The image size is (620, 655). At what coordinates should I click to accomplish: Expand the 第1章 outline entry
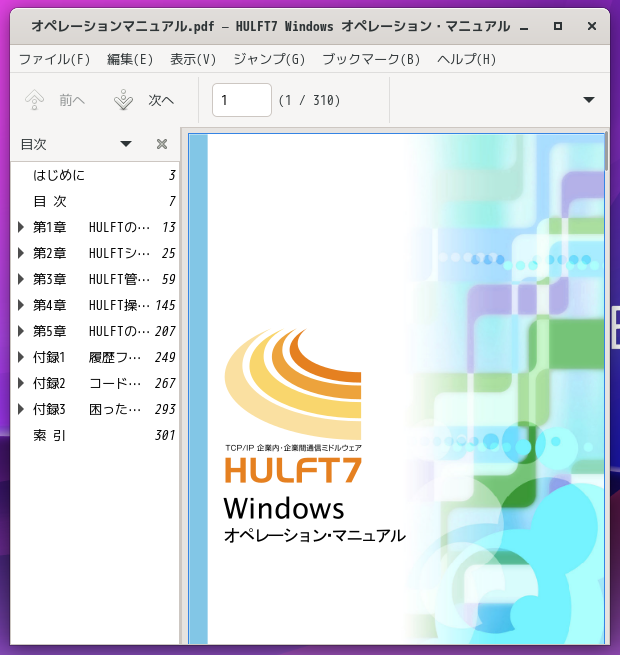pos(20,227)
